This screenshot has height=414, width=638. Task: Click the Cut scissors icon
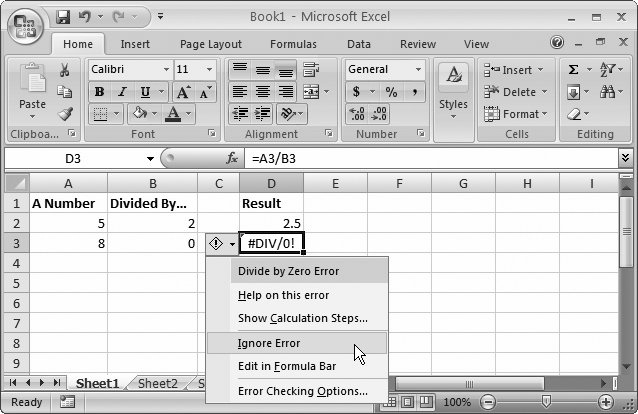click(64, 70)
